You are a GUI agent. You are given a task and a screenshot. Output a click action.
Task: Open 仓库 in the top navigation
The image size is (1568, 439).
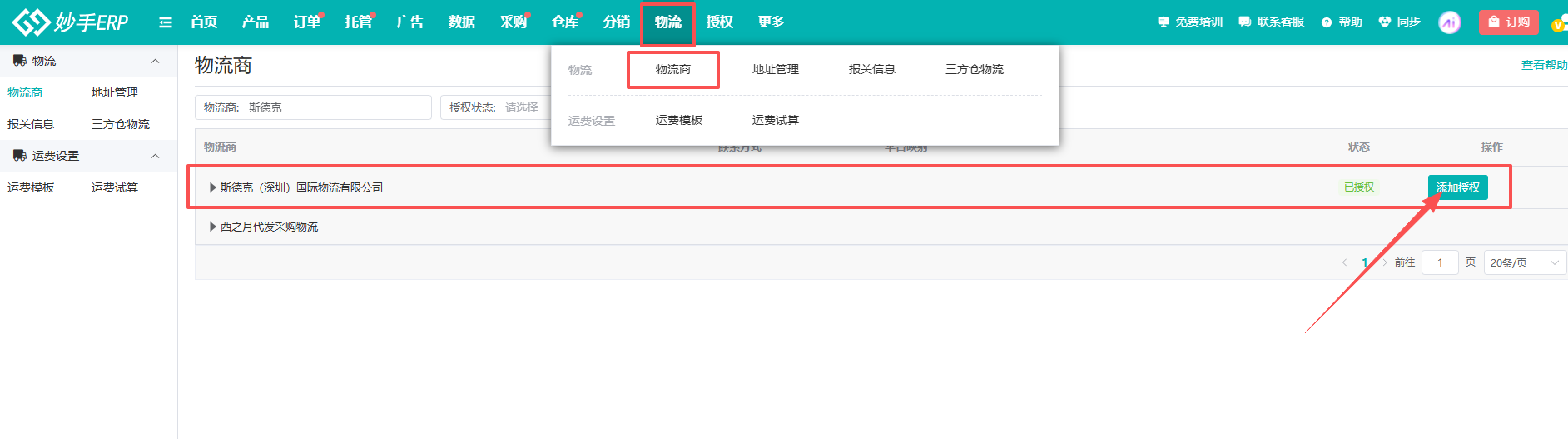(565, 22)
